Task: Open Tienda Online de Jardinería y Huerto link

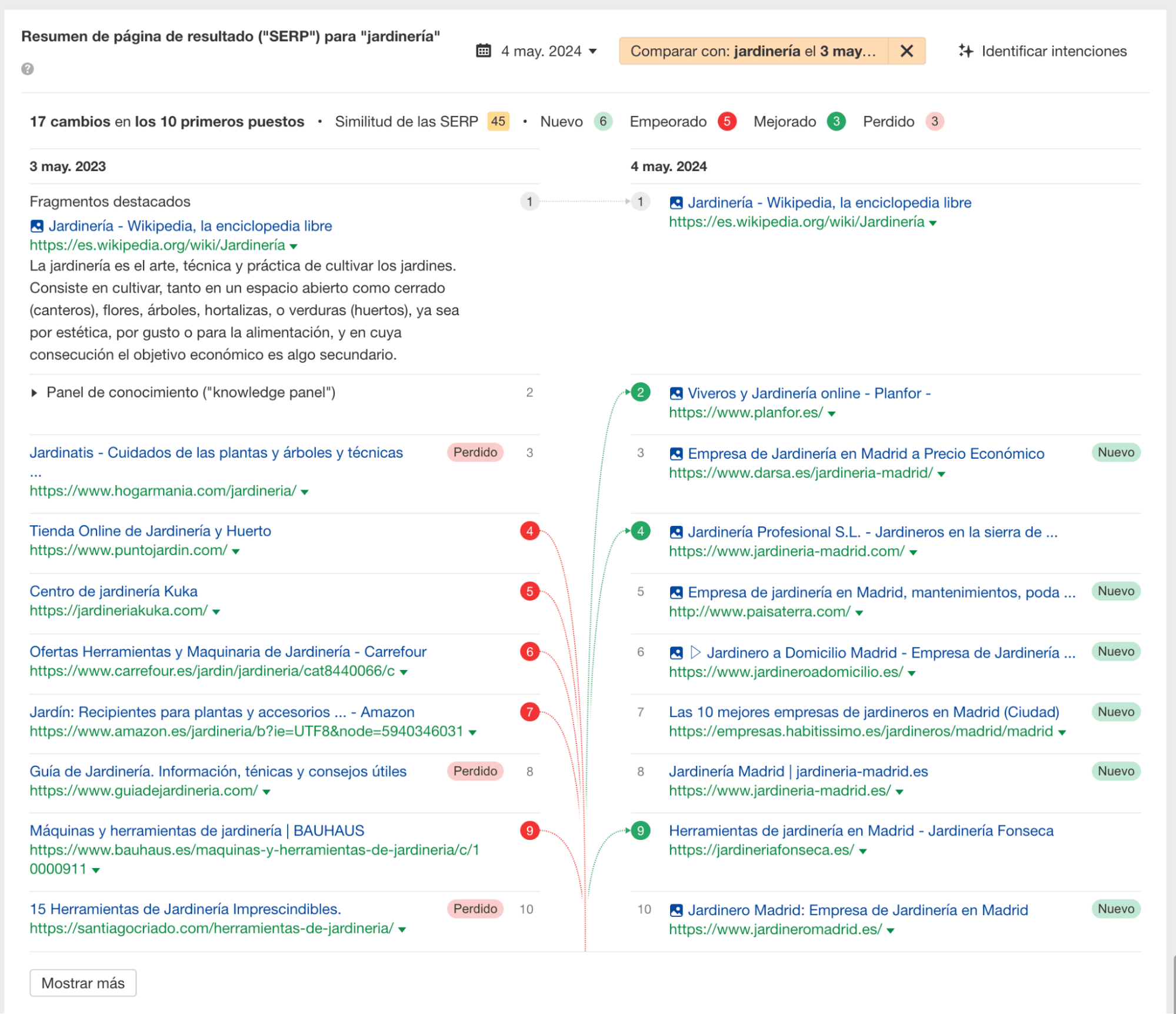Action: (x=150, y=531)
